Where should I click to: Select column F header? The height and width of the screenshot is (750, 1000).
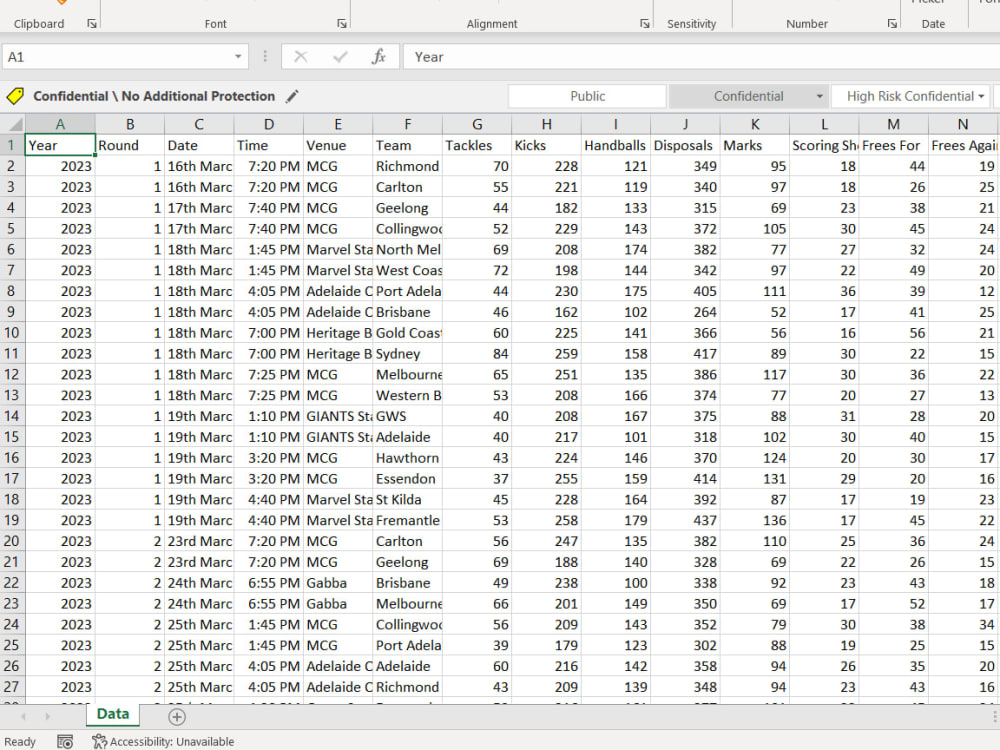[408, 124]
